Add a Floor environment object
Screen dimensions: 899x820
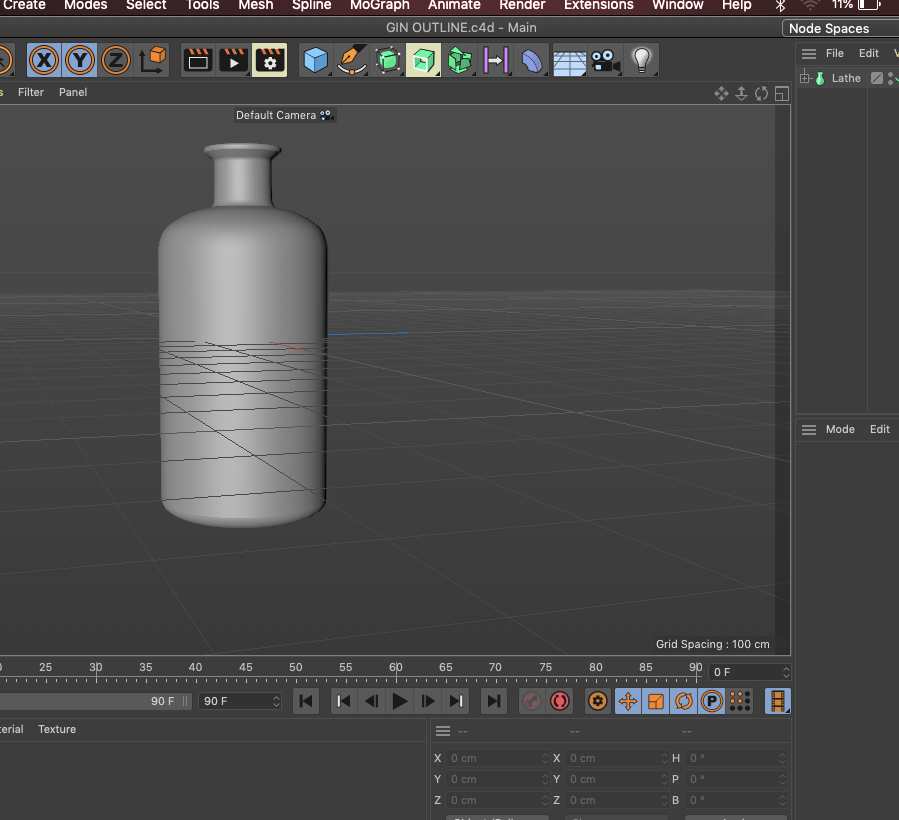[569, 62]
